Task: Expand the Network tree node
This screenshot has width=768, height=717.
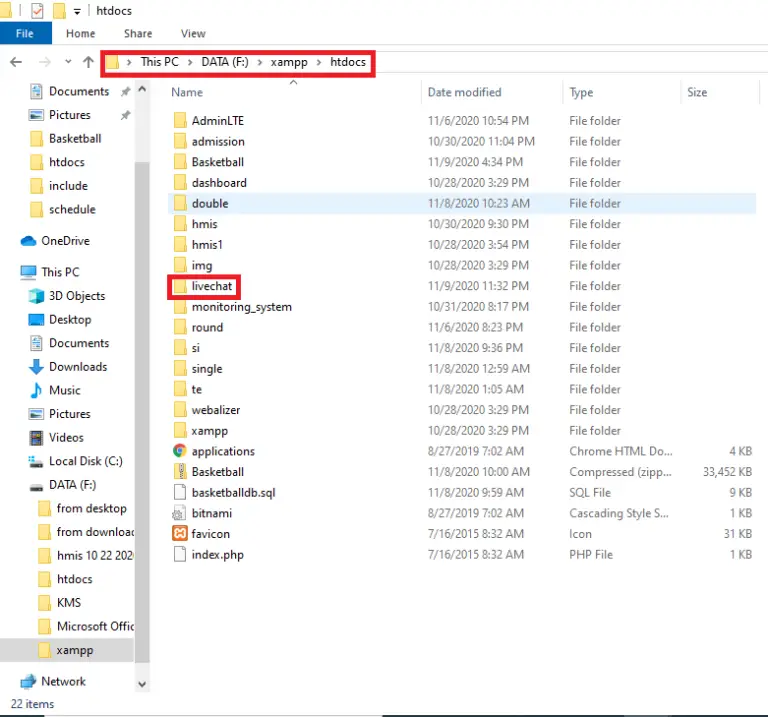Action: 9,681
